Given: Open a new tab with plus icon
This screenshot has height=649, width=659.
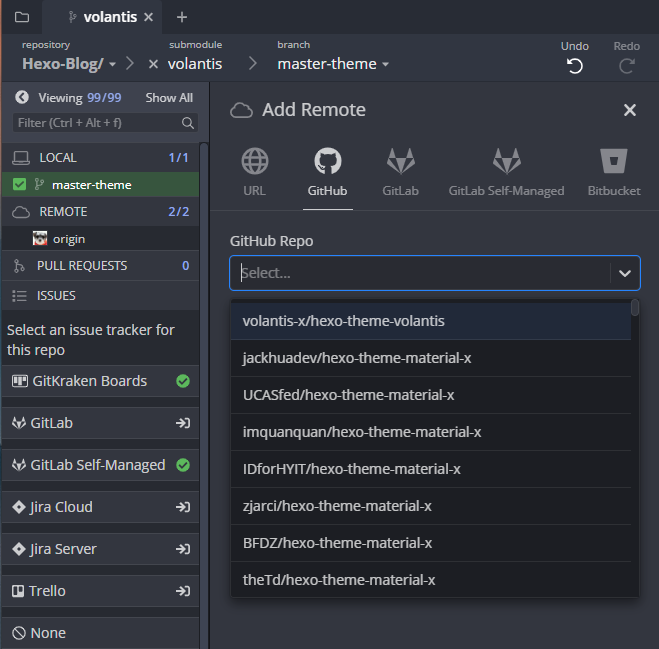Looking at the screenshot, I should [x=182, y=17].
